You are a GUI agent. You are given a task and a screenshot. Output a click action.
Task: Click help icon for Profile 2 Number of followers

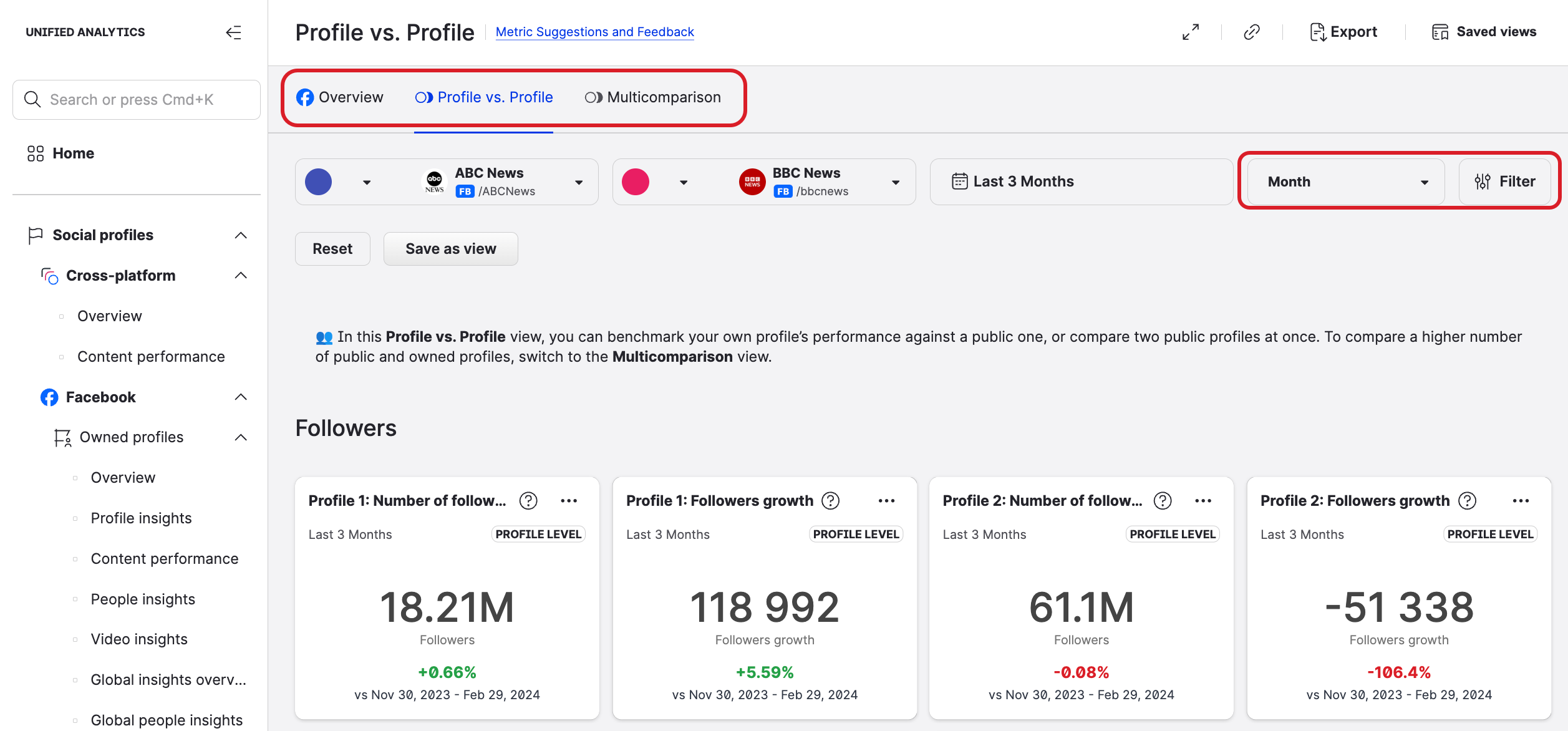point(1162,501)
